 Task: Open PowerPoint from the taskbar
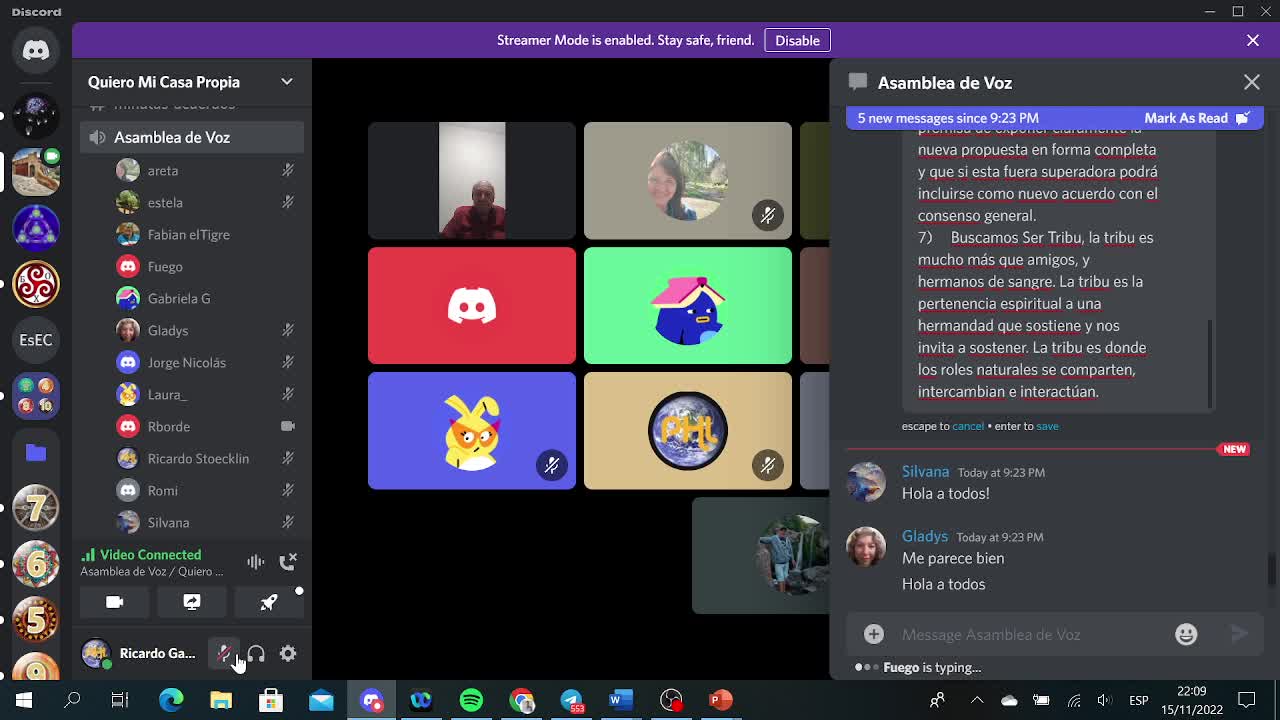pyautogui.click(x=721, y=700)
